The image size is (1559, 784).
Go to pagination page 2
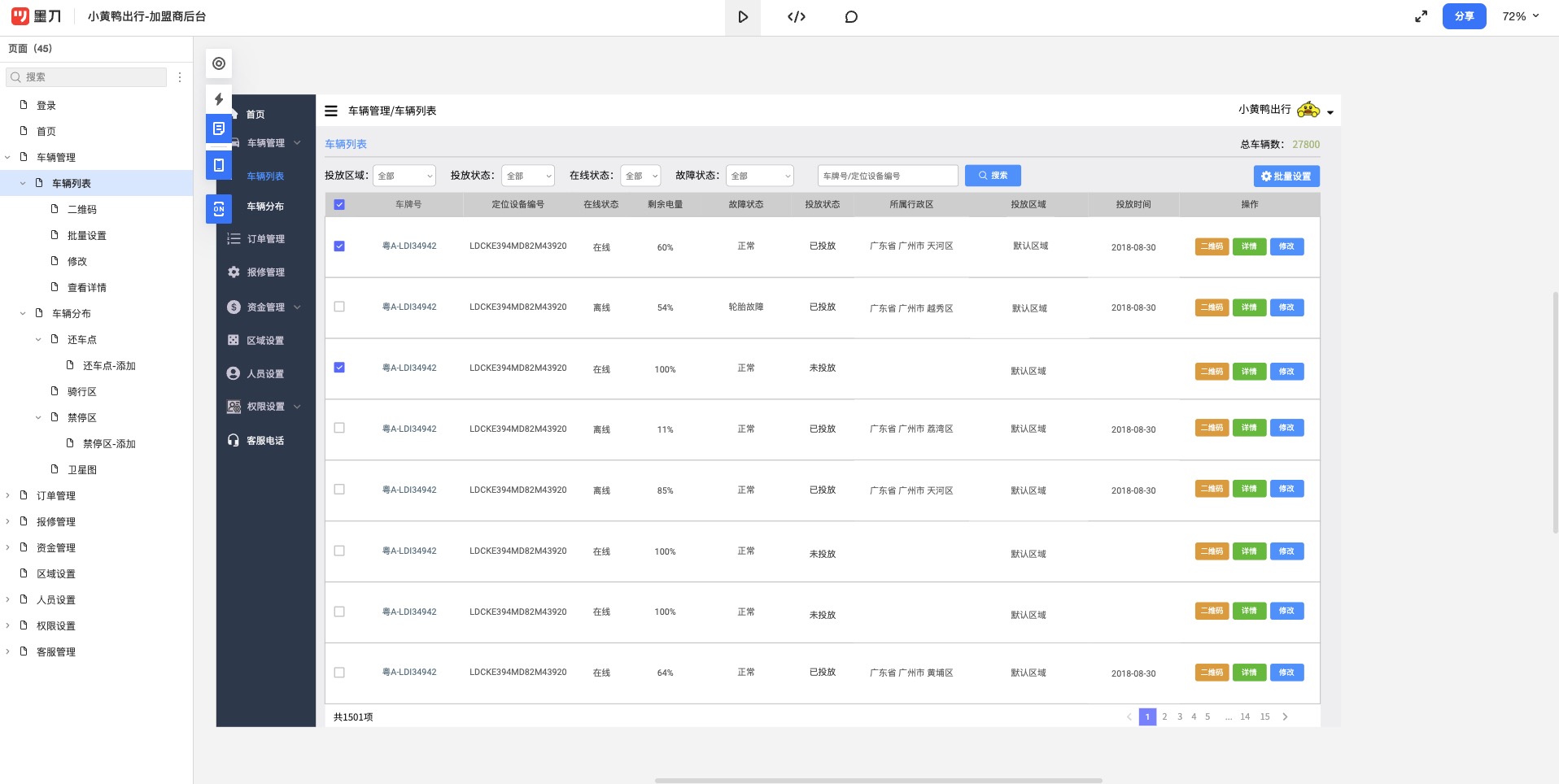coord(1164,716)
